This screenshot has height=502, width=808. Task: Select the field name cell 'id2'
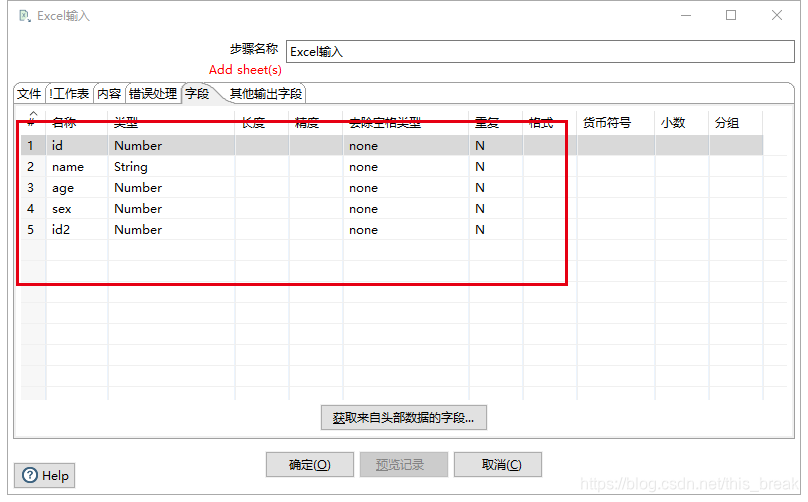(x=77, y=230)
